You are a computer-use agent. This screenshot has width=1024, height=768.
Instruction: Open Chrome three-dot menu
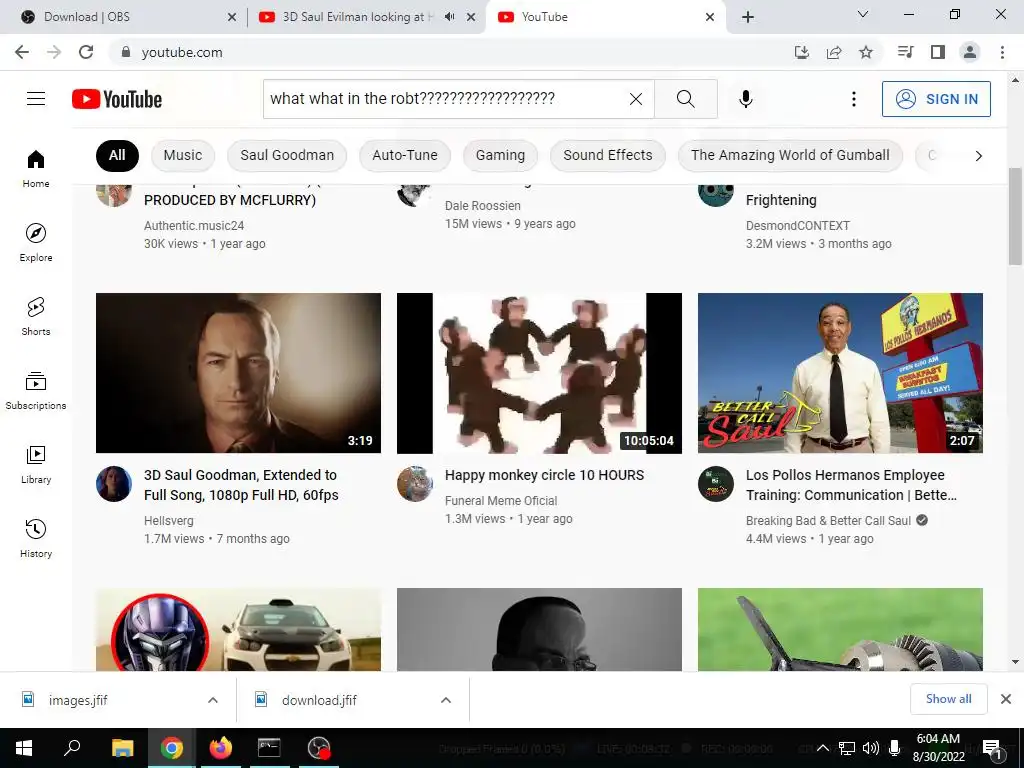click(x=1002, y=52)
